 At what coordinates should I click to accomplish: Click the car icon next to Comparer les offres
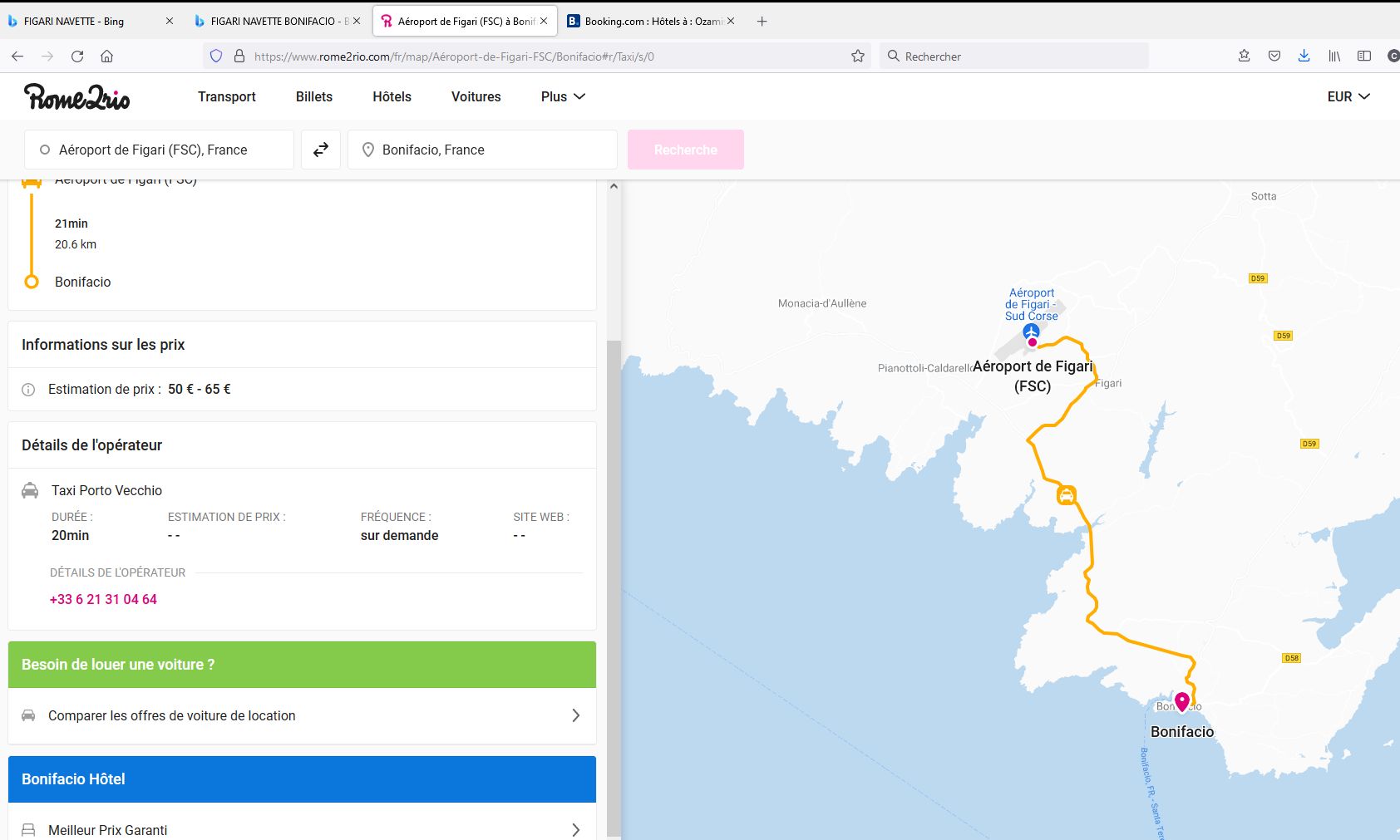(28, 715)
